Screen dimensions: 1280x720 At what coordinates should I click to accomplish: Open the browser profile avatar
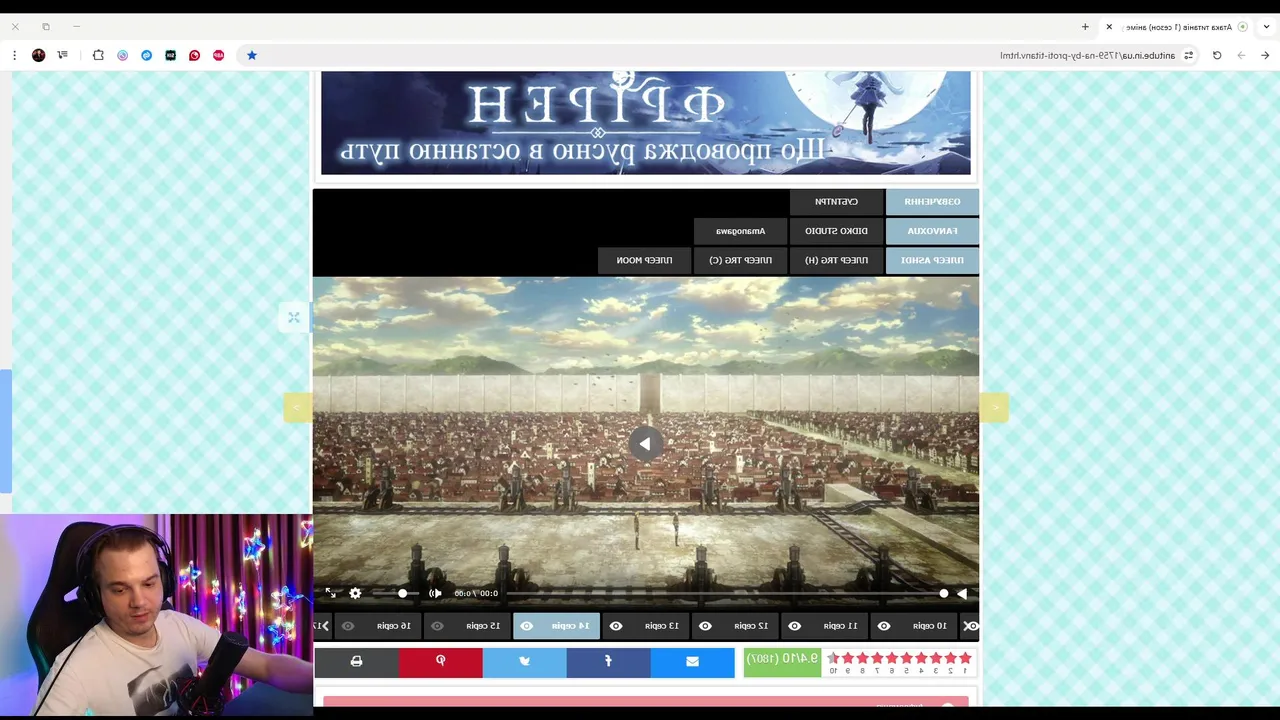point(39,55)
